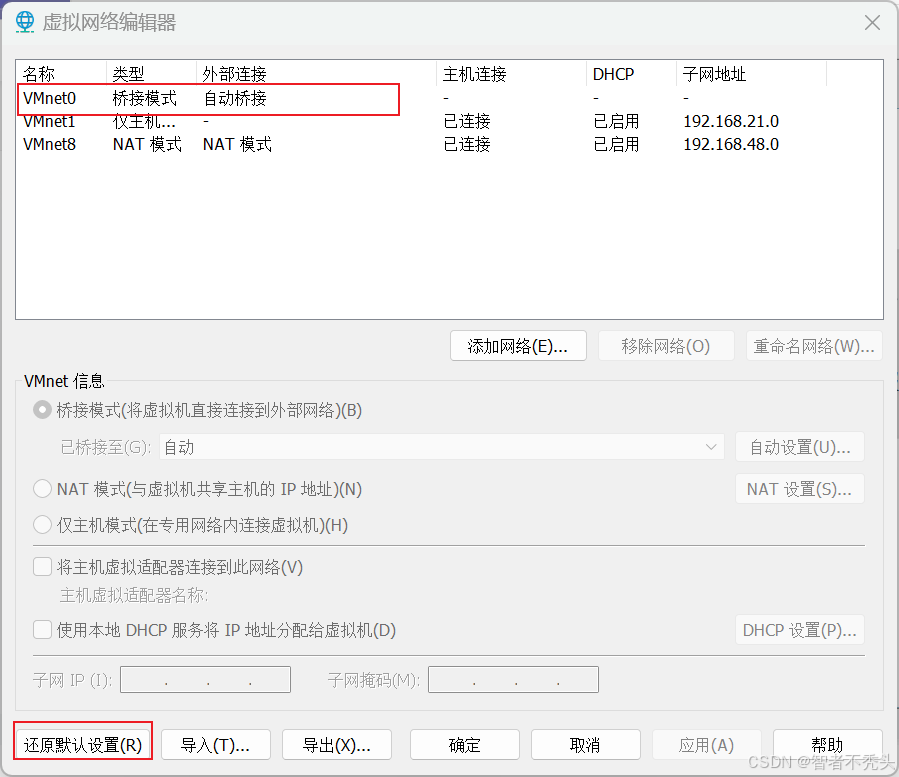
Task: Select the VMnet8 row in the list
Action: pos(450,144)
